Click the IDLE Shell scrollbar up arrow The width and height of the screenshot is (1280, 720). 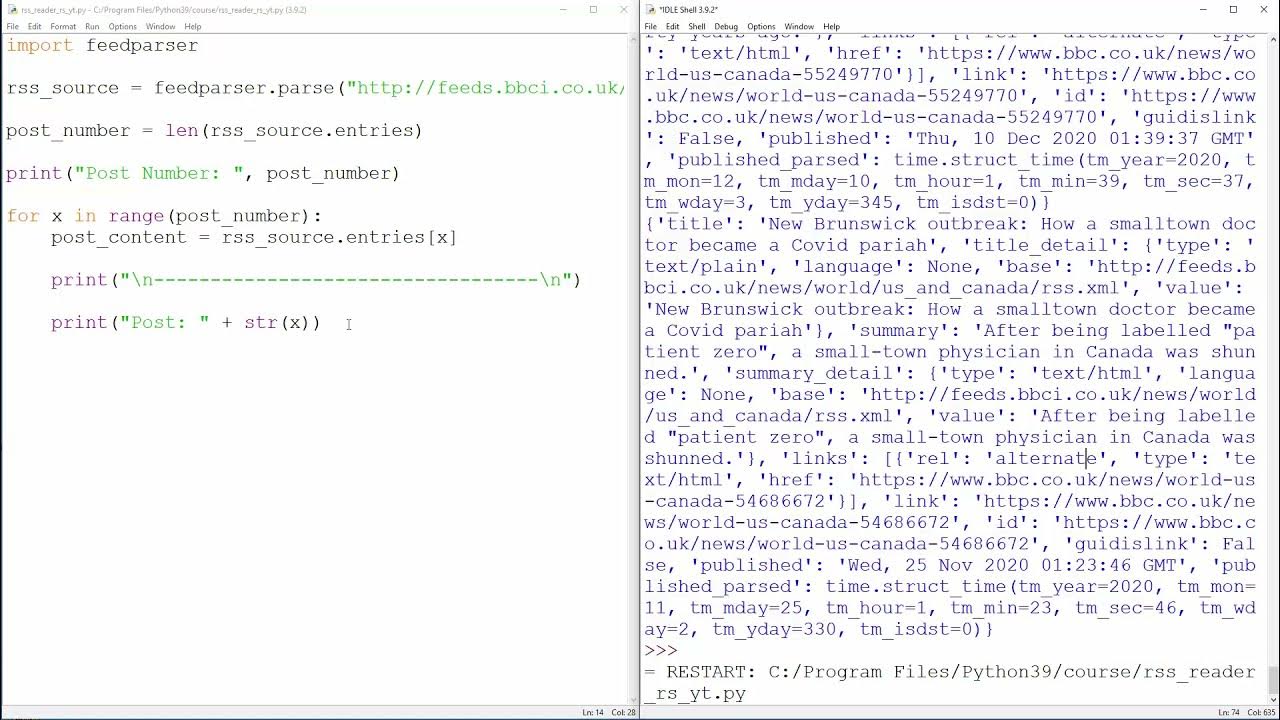click(x=1272, y=42)
